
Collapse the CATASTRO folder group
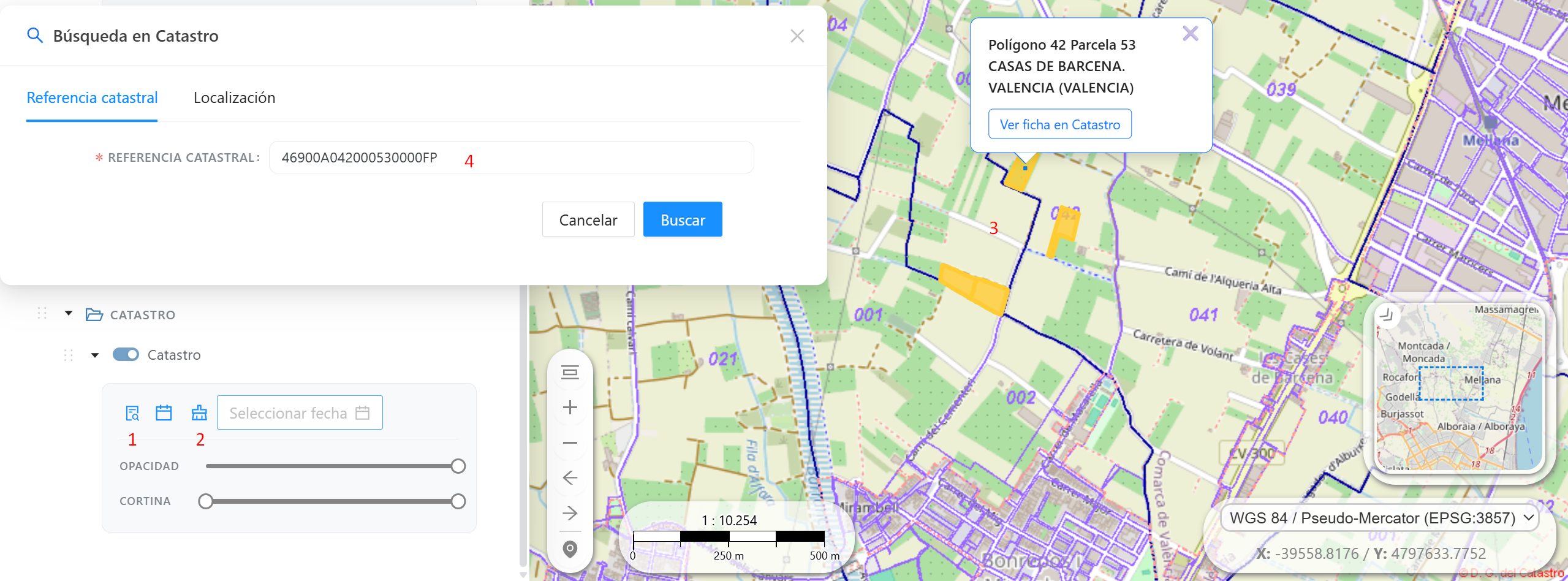69,314
